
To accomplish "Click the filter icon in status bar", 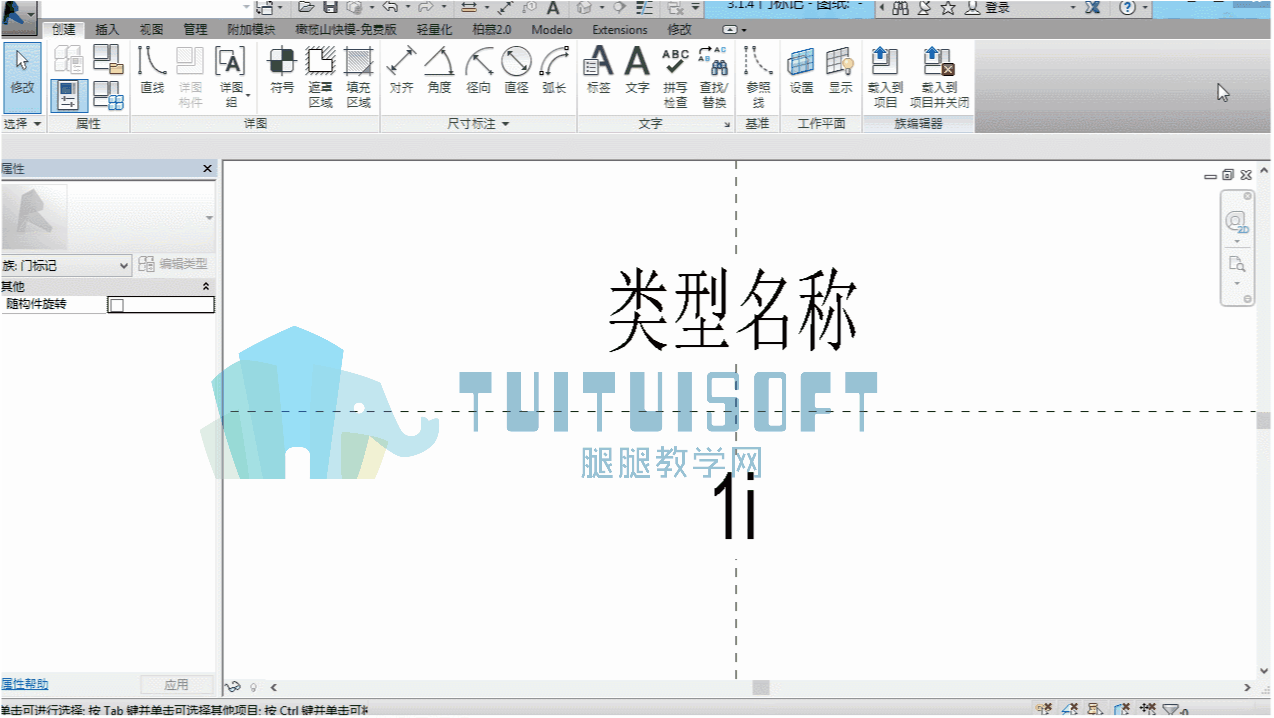I will (1172, 709).
